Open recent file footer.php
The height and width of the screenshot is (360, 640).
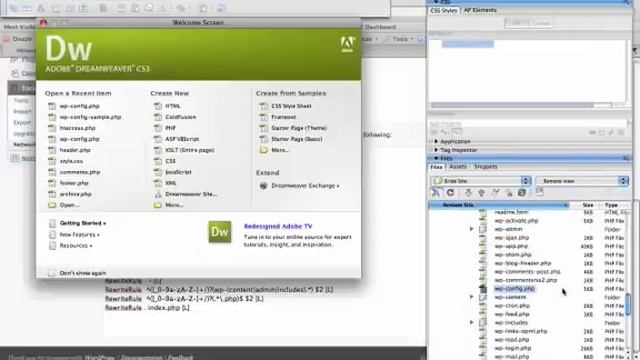click(74, 183)
